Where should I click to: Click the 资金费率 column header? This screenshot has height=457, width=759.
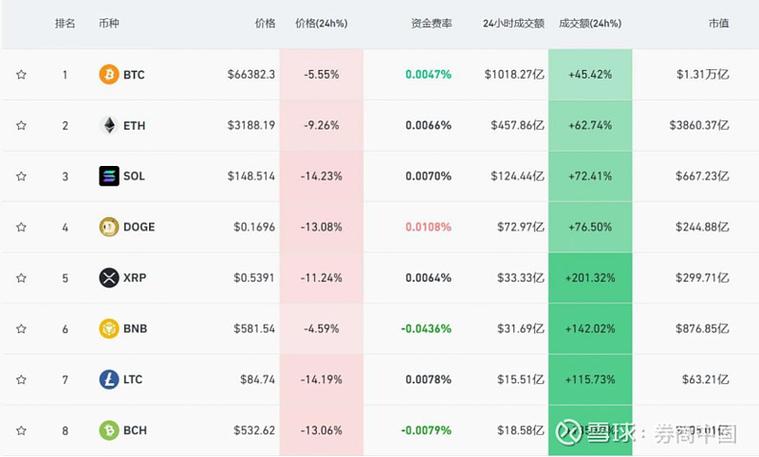point(431,23)
